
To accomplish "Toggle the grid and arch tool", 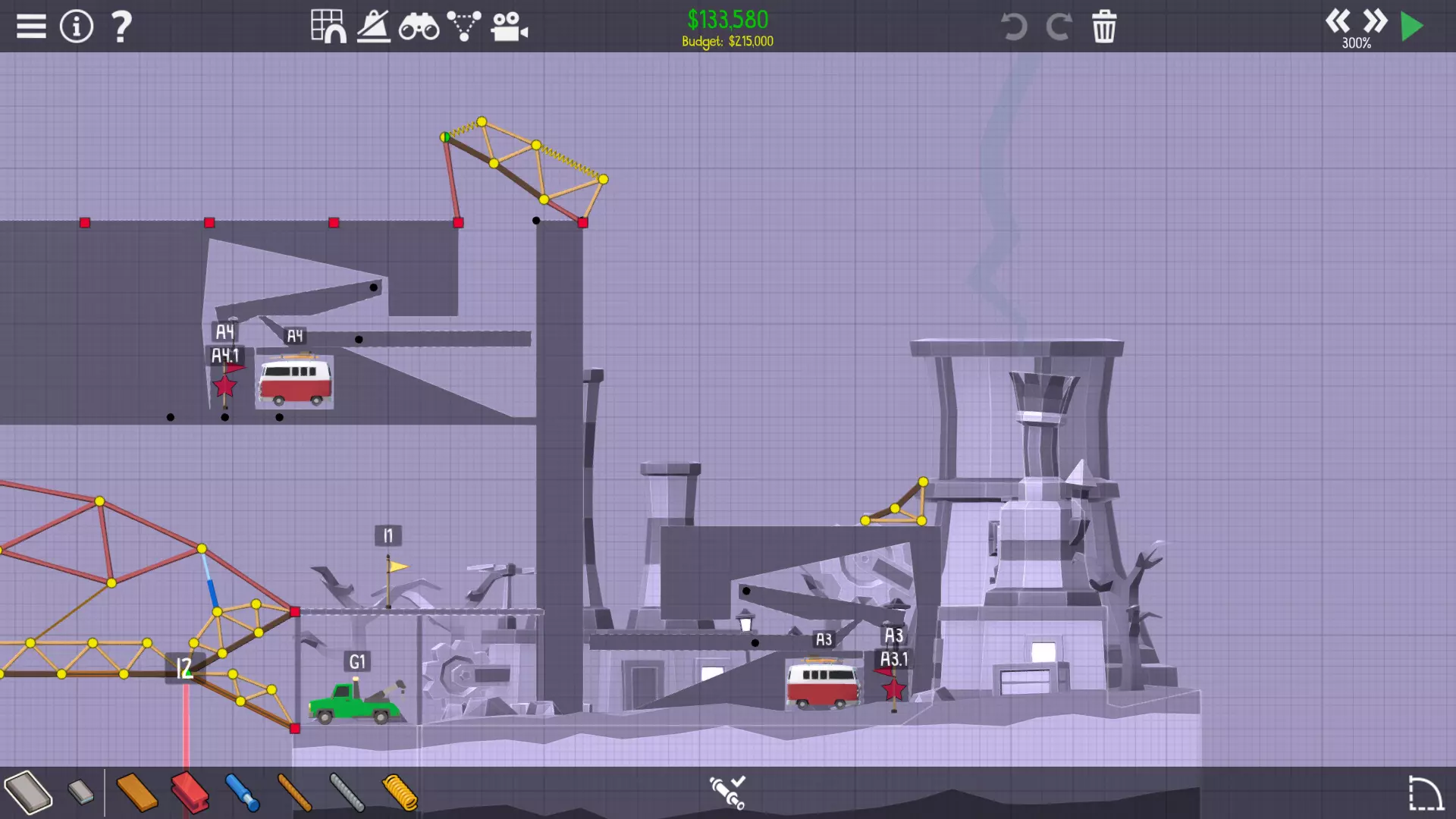I will (x=328, y=27).
